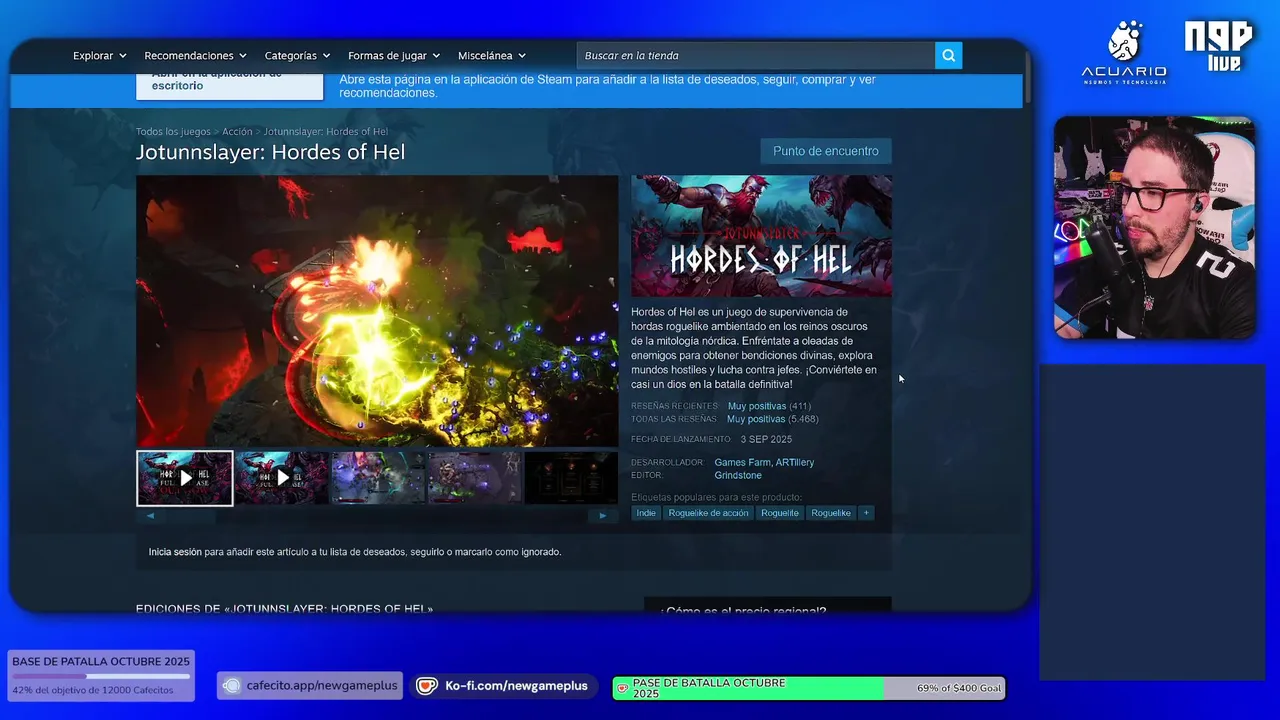Click the Pase de Batalla goal progress bar

tap(808, 688)
